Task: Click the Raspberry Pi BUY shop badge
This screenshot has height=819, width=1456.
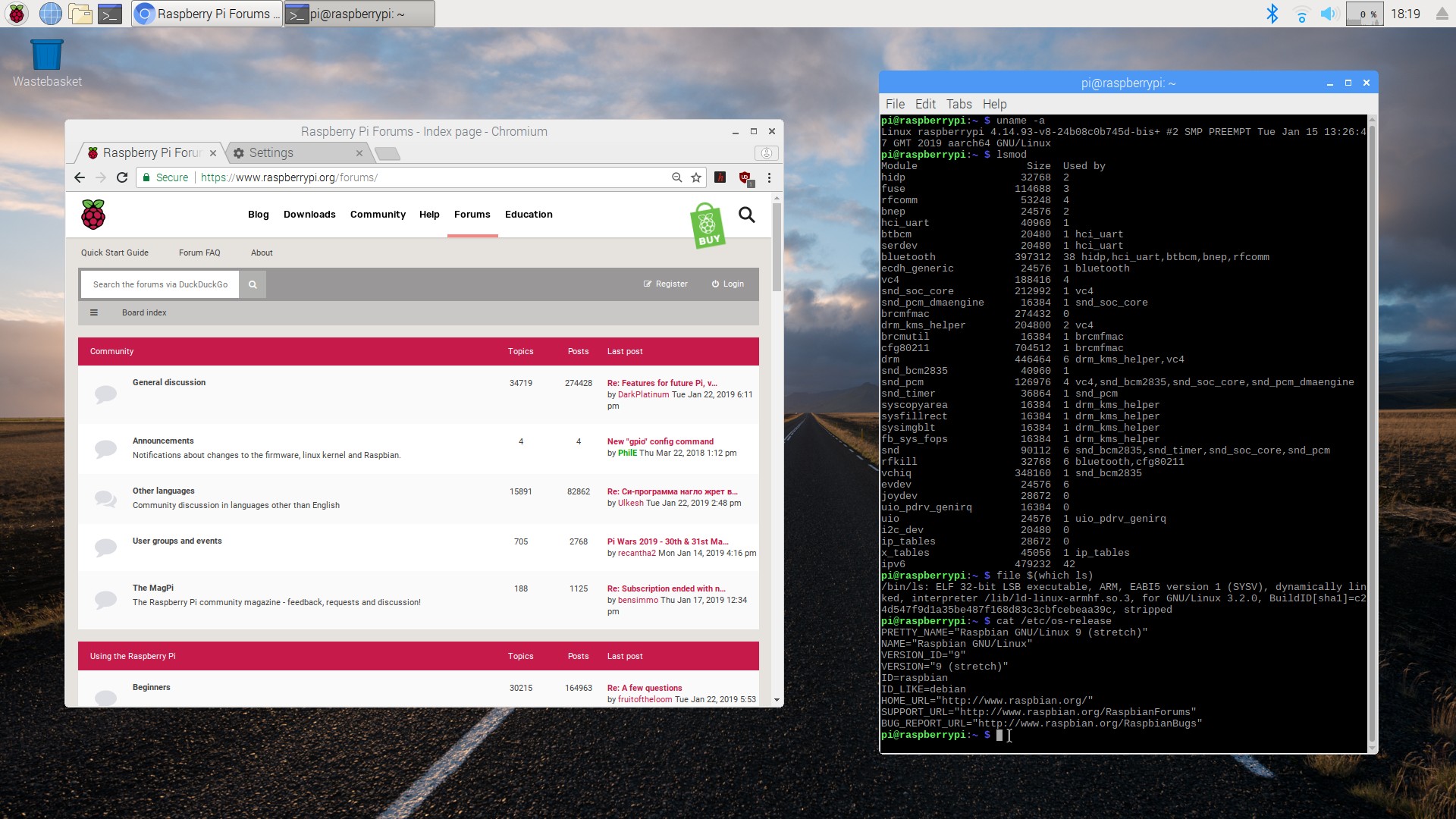Action: pos(708,225)
